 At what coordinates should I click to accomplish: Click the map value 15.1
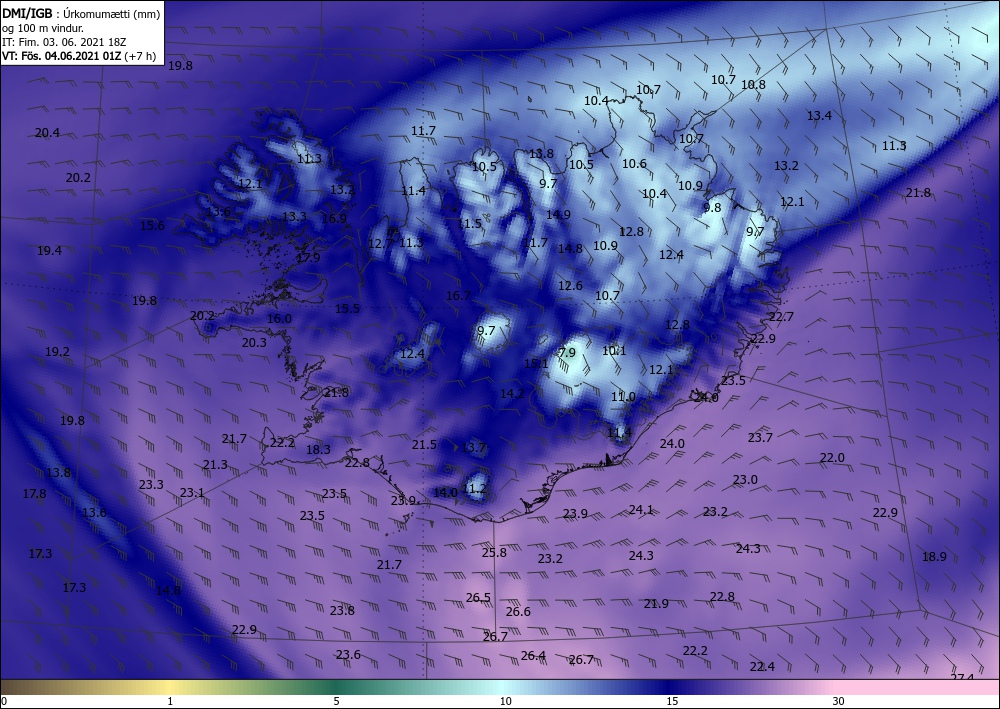click(536, 363)
